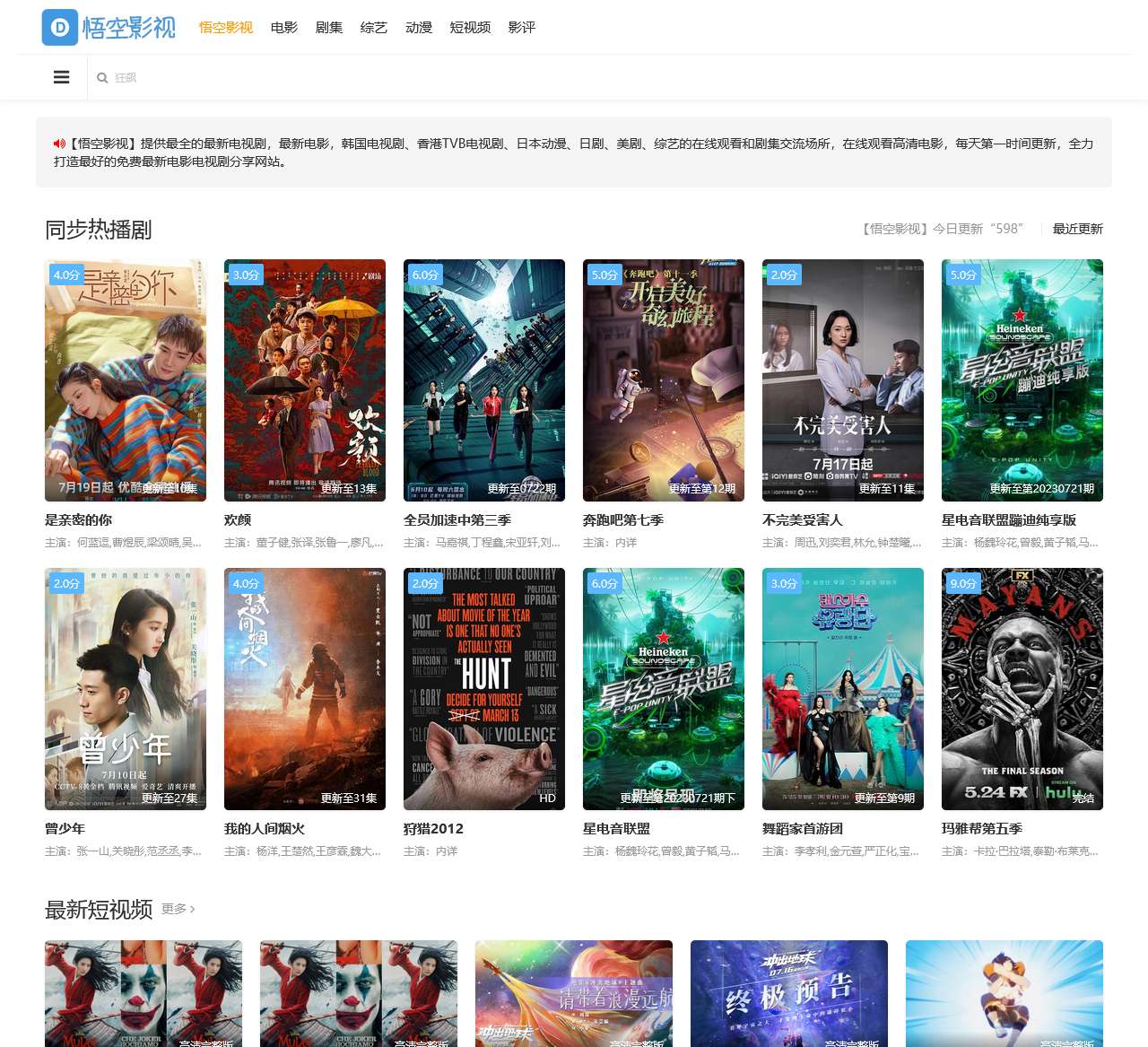Open the hamburger menu icon
Screen dimensions: 1148x1047
click(x=61, y=77)
